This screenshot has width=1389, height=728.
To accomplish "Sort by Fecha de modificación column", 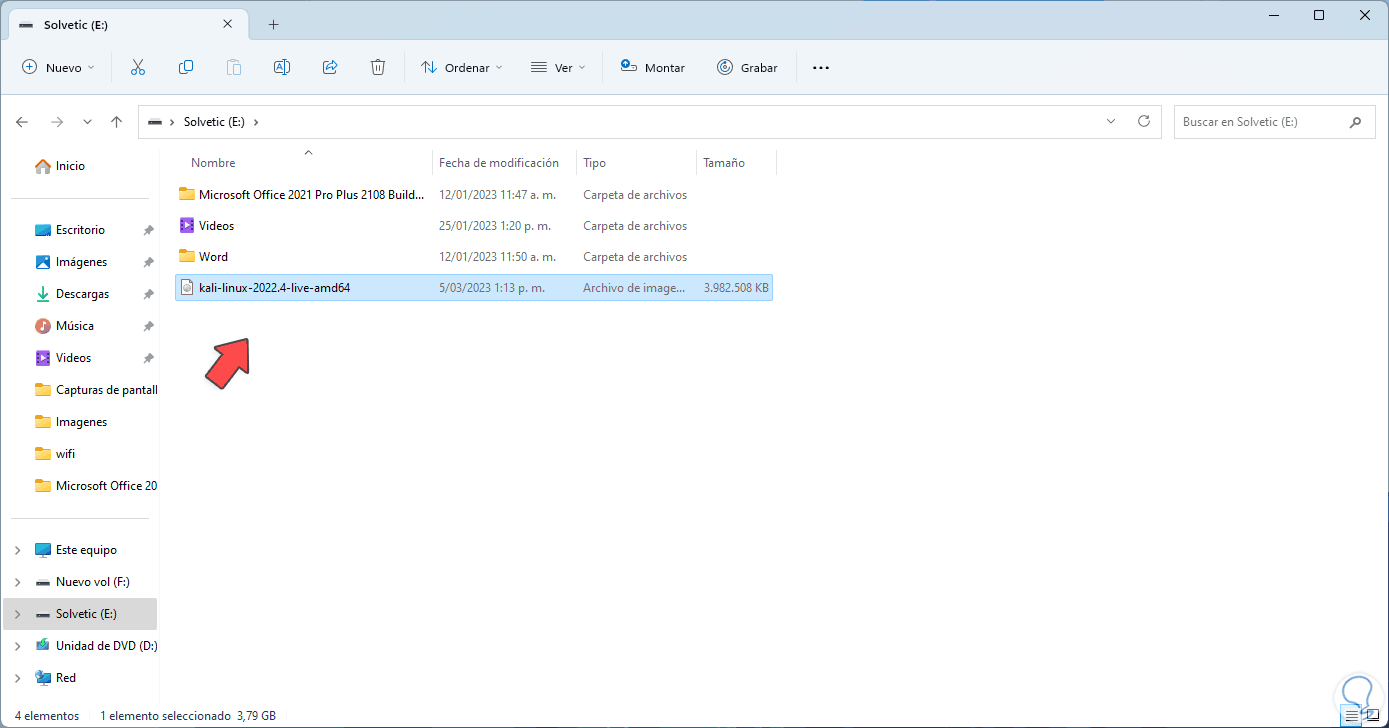I will pos(499,163).
